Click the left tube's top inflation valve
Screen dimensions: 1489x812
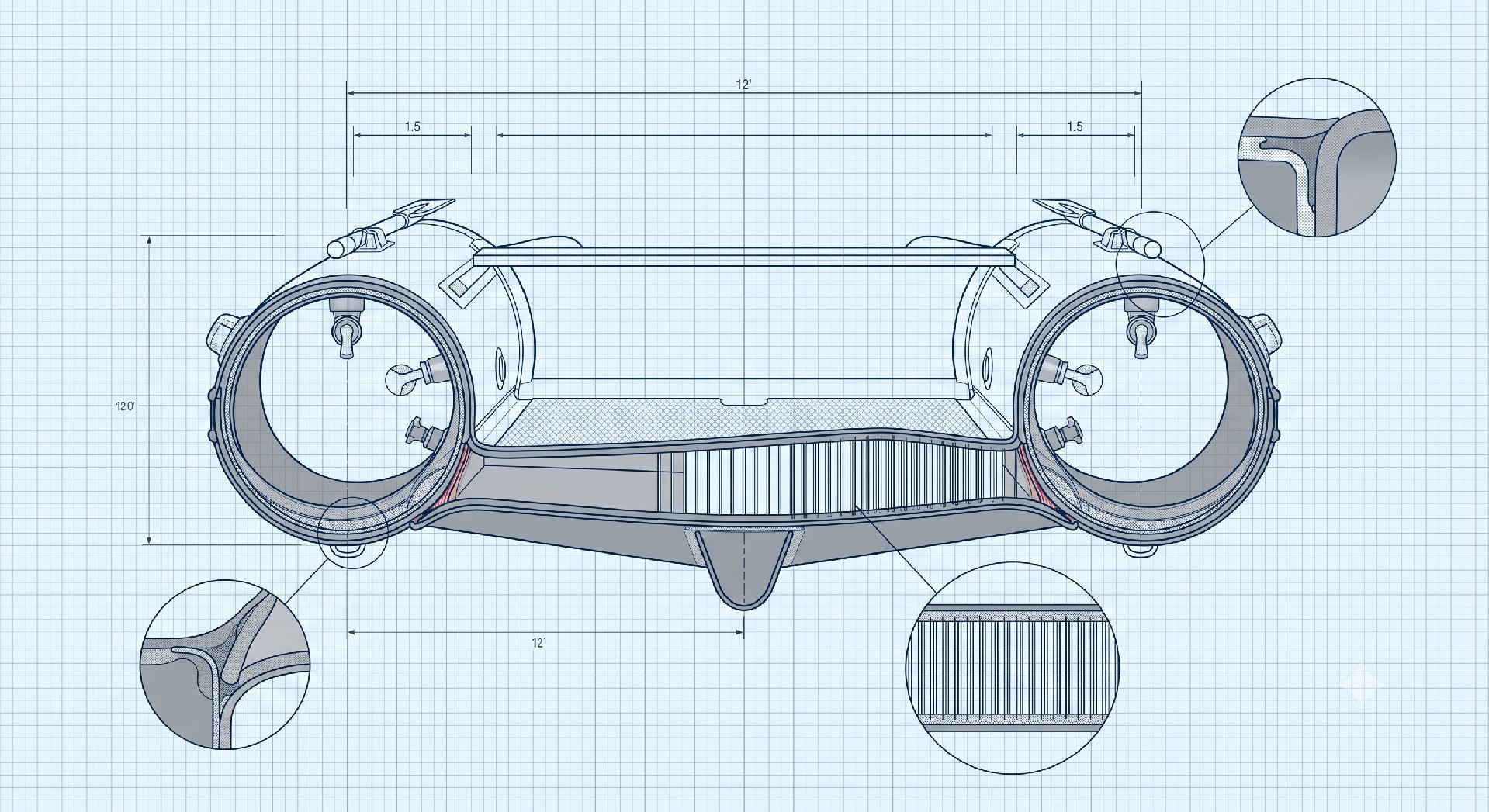coord(347,329)
